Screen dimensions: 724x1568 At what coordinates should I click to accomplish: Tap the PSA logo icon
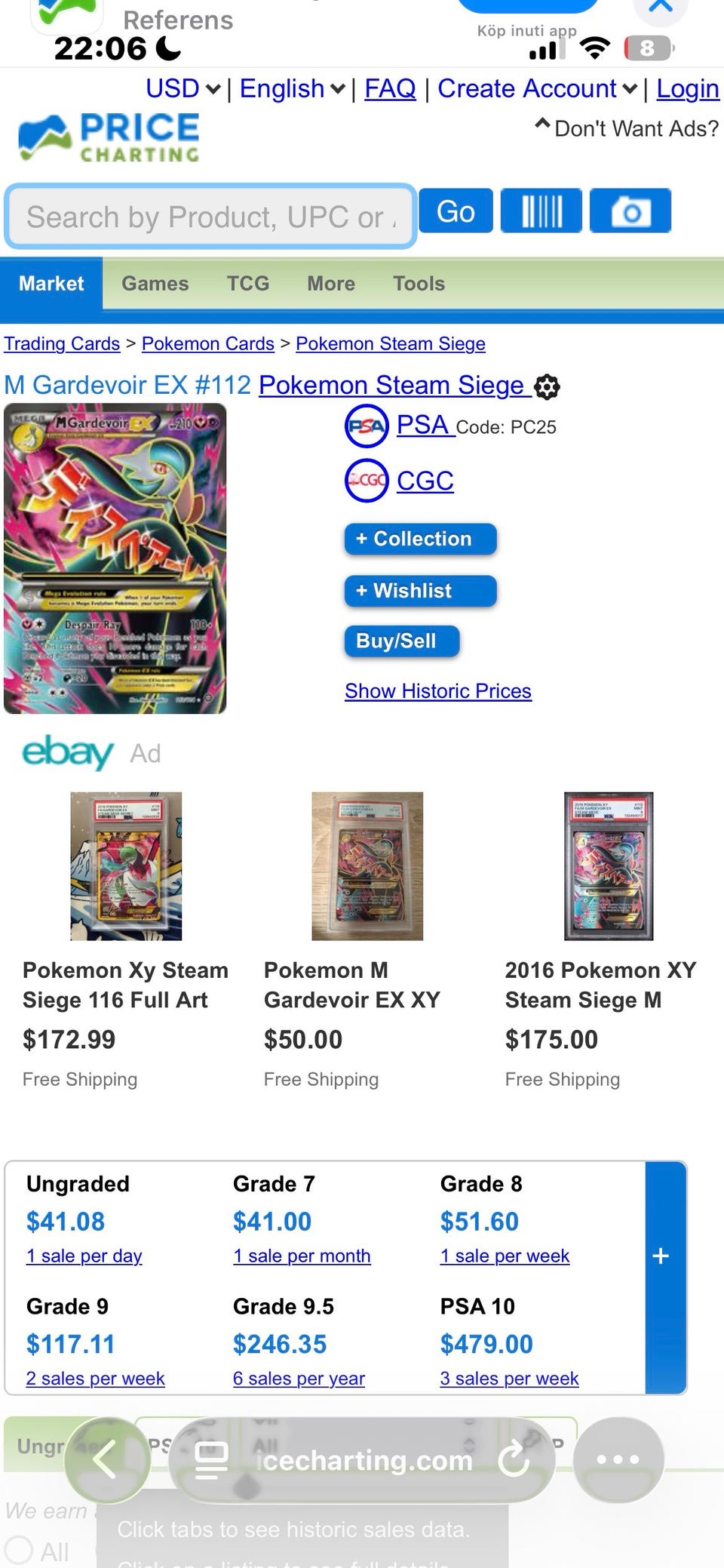click(366, 426)
